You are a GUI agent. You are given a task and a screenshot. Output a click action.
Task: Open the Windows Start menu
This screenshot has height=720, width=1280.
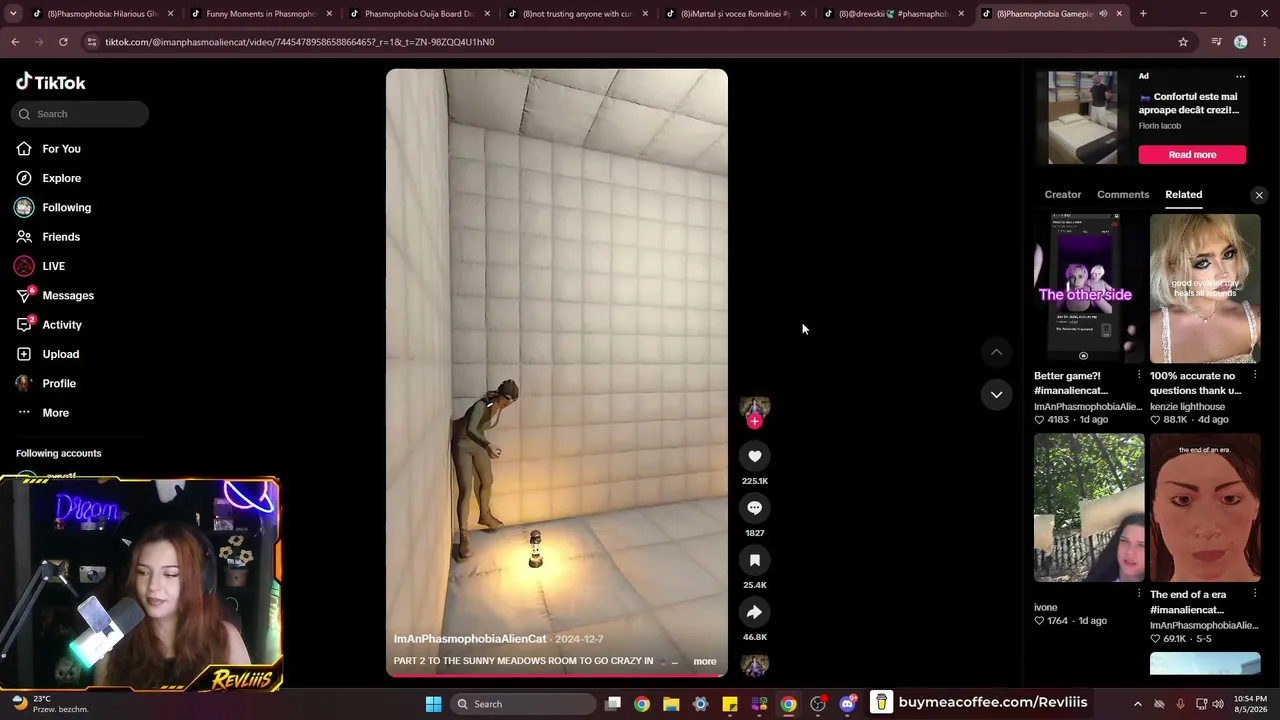coord(433,704)
